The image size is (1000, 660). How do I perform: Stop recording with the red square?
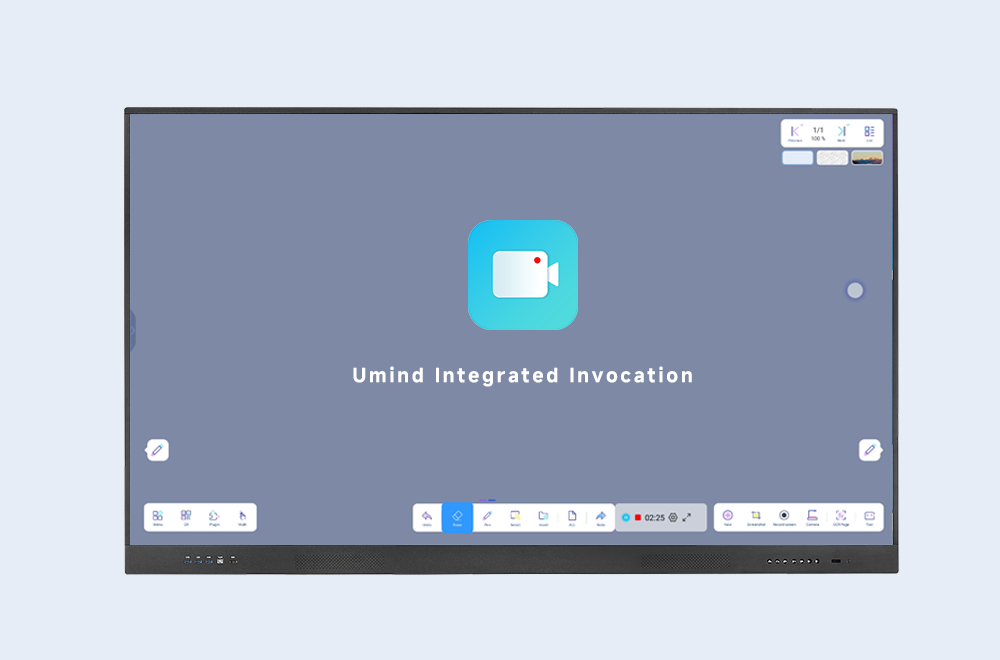[x=638, y=518]
